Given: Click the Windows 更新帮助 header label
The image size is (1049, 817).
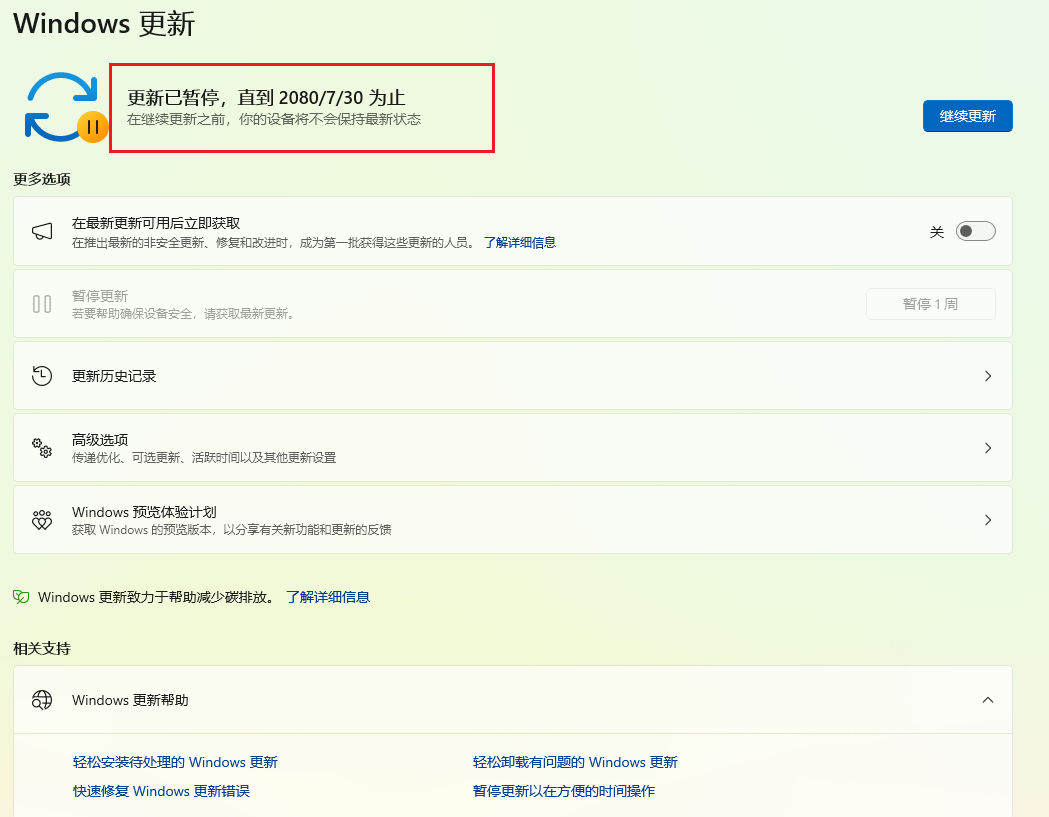Looking at the screenshot, I should point(130,700).
